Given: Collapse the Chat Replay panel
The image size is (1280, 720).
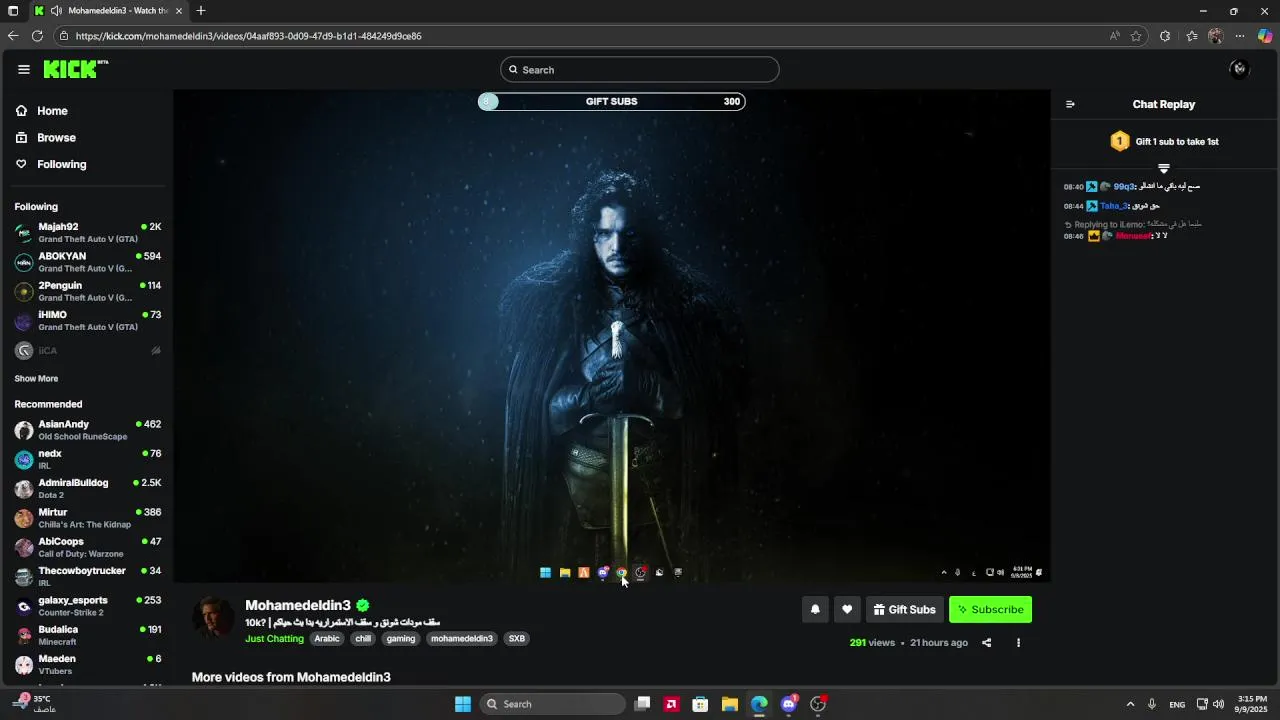Looking at the screenshot, I should [x=1070, y=104].
